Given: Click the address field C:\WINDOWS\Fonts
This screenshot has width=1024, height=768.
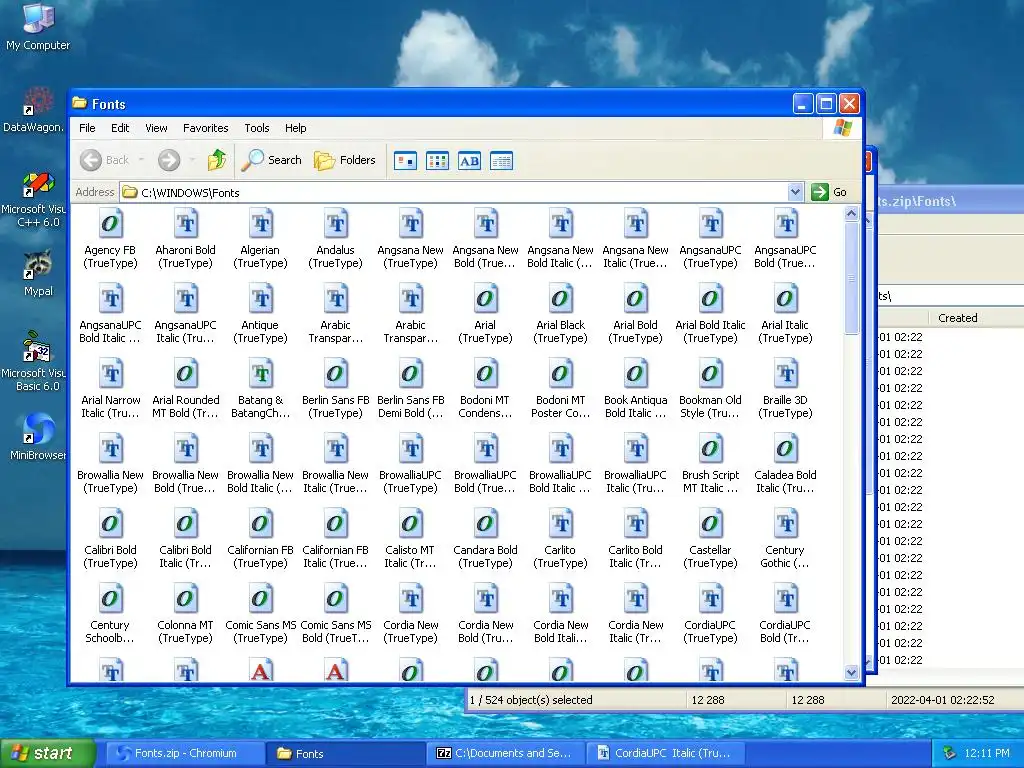Looking at the screenshot, I should click(455, 192).
